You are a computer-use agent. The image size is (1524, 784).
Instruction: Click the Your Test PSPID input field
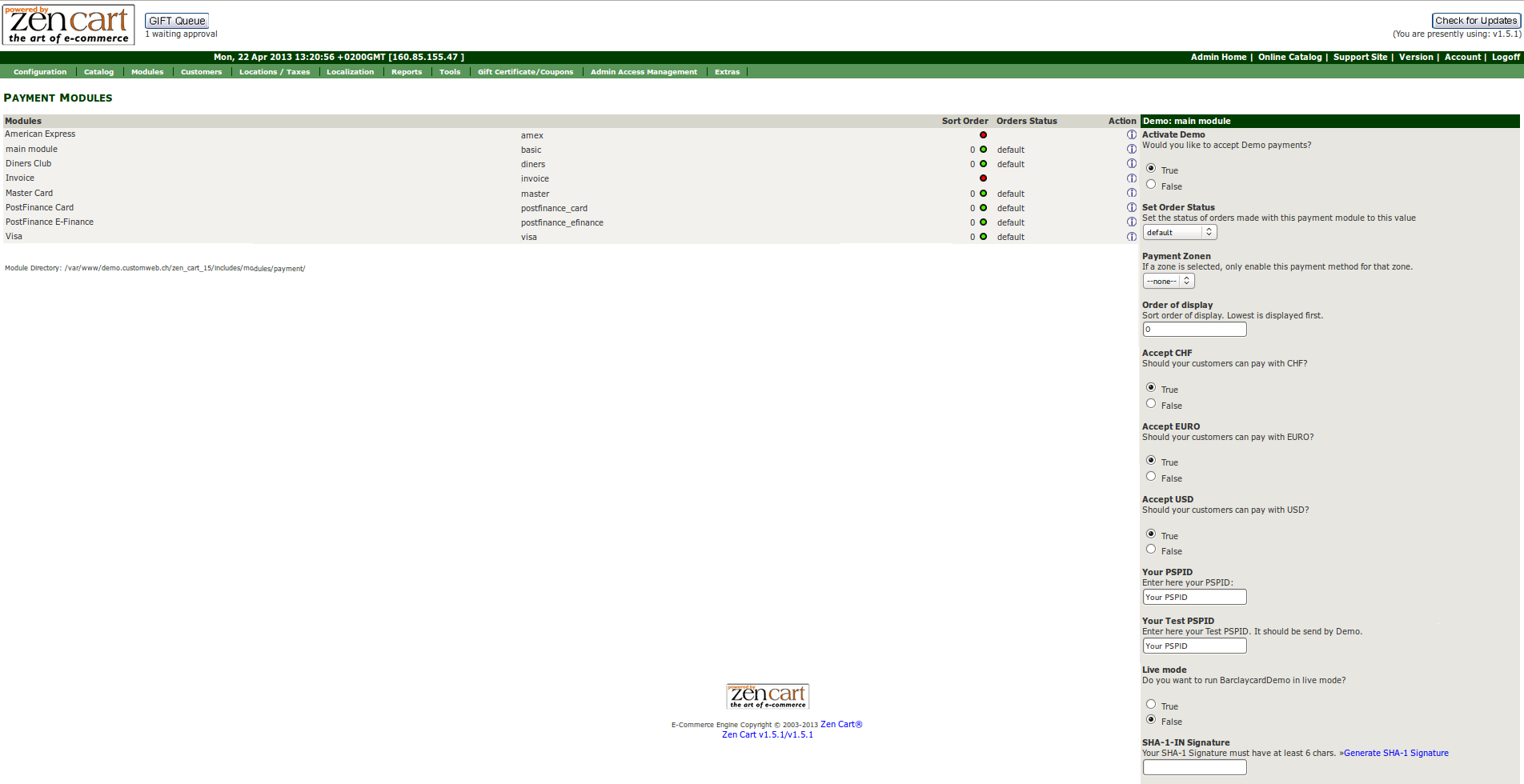pyautogui.click(x=1194, y=646)
